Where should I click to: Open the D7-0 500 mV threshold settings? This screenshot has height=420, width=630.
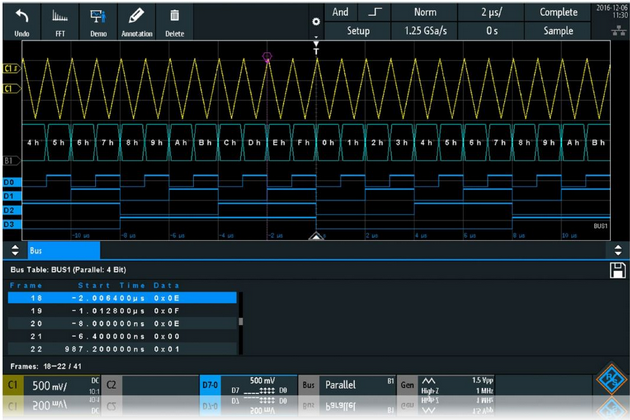point(259,385)
